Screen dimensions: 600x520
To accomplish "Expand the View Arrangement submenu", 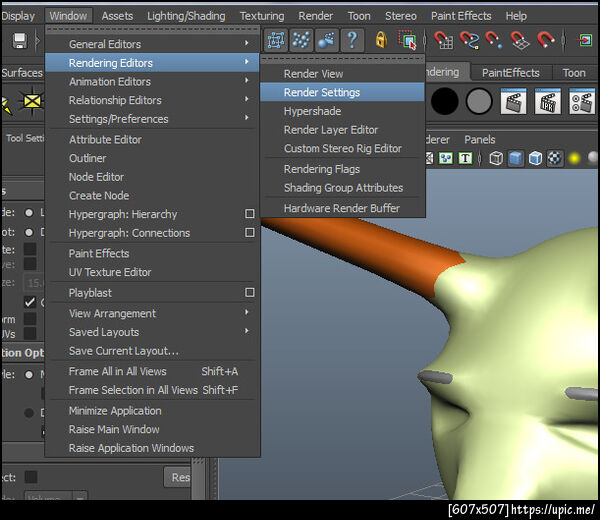I will [x=152, y=313].
